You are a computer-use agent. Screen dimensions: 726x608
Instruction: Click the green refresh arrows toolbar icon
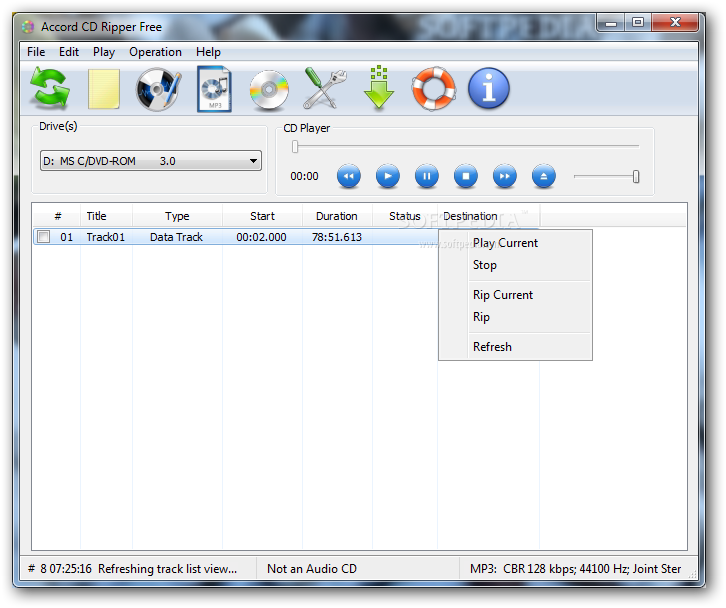point(50,89)
